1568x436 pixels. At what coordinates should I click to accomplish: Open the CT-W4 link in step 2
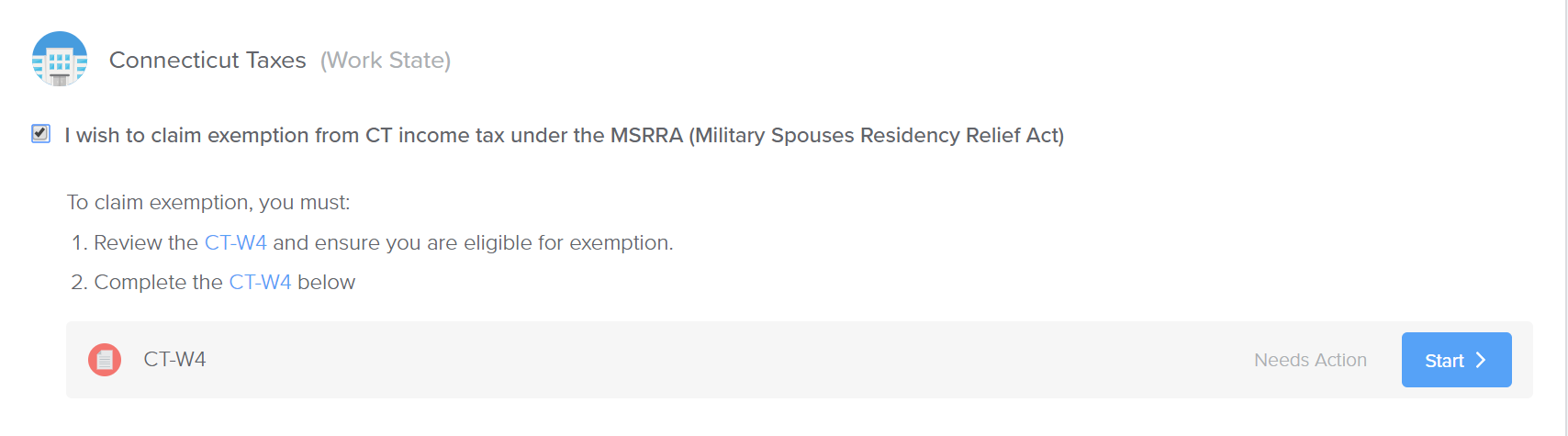[260, 282]
